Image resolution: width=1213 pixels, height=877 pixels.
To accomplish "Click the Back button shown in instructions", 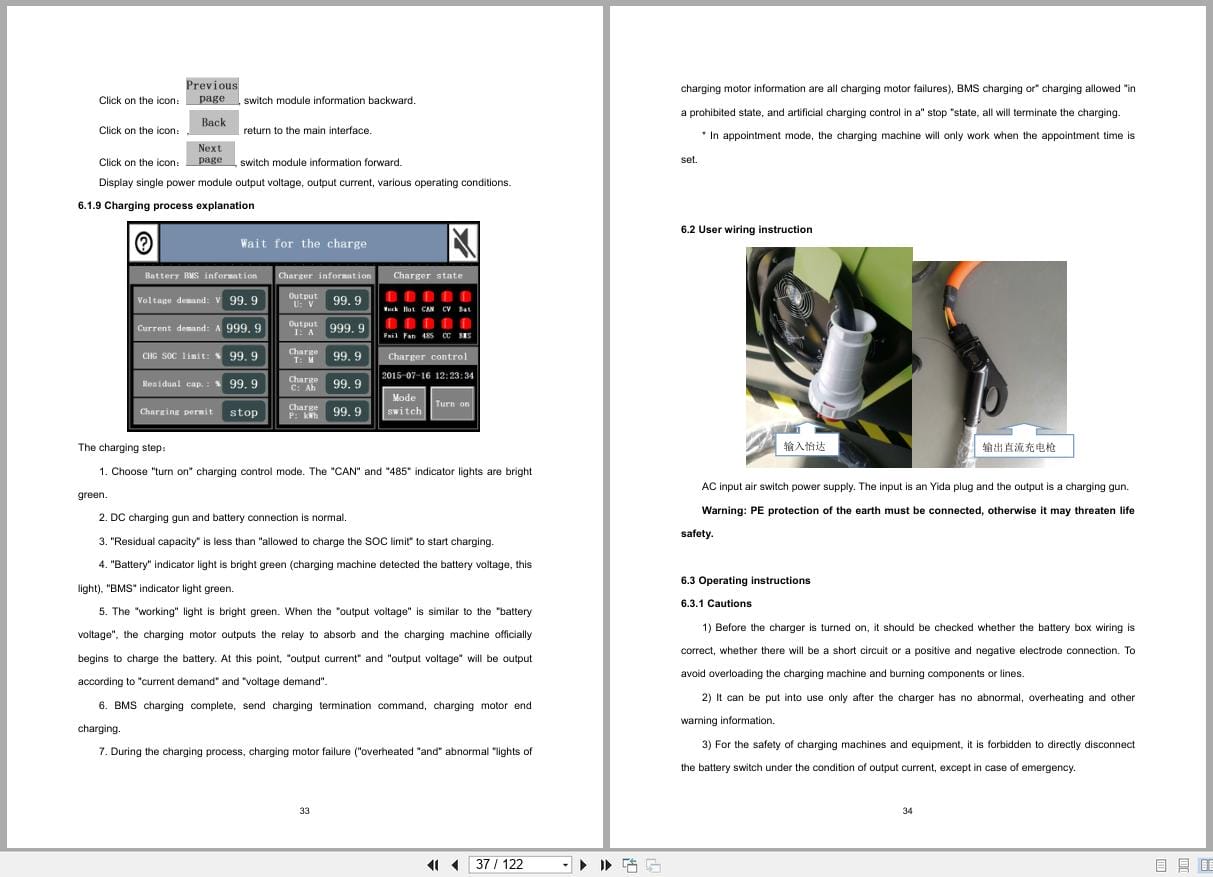I will point(213,121).
